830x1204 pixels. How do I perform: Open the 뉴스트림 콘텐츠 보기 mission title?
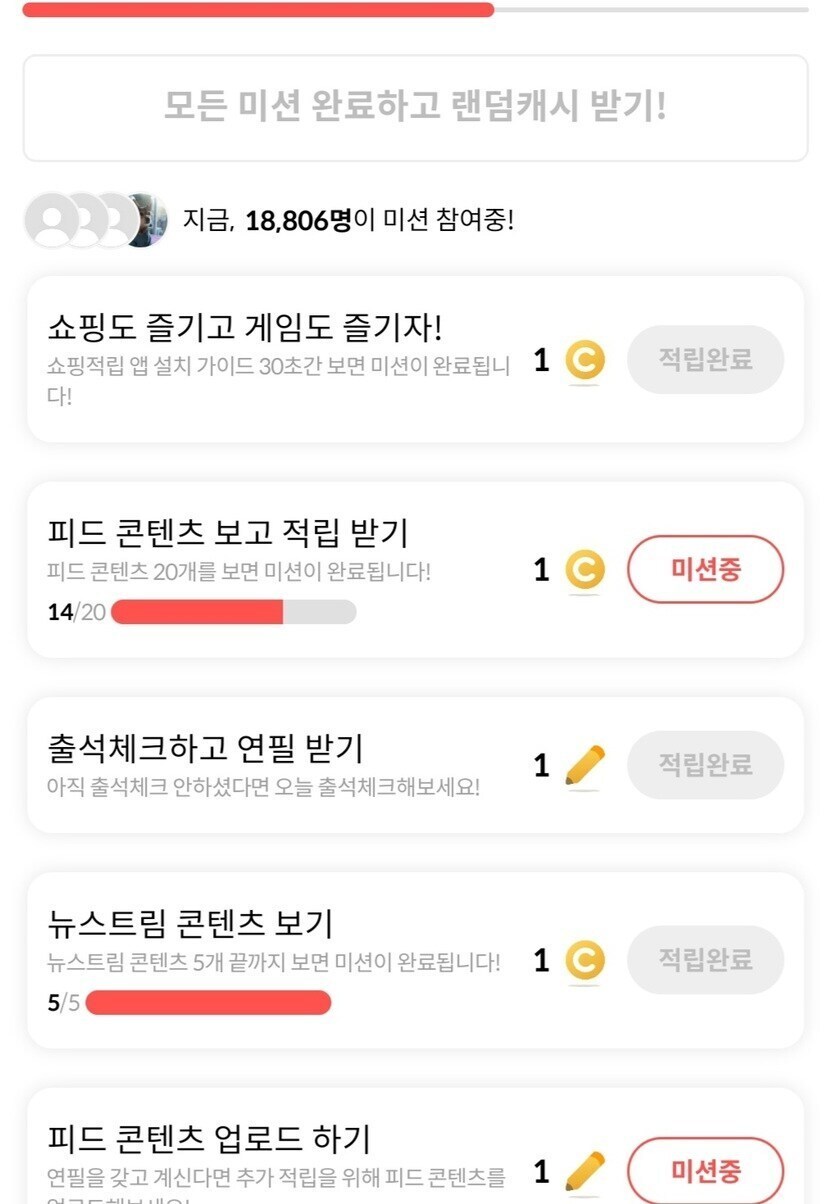pos(190,922)
